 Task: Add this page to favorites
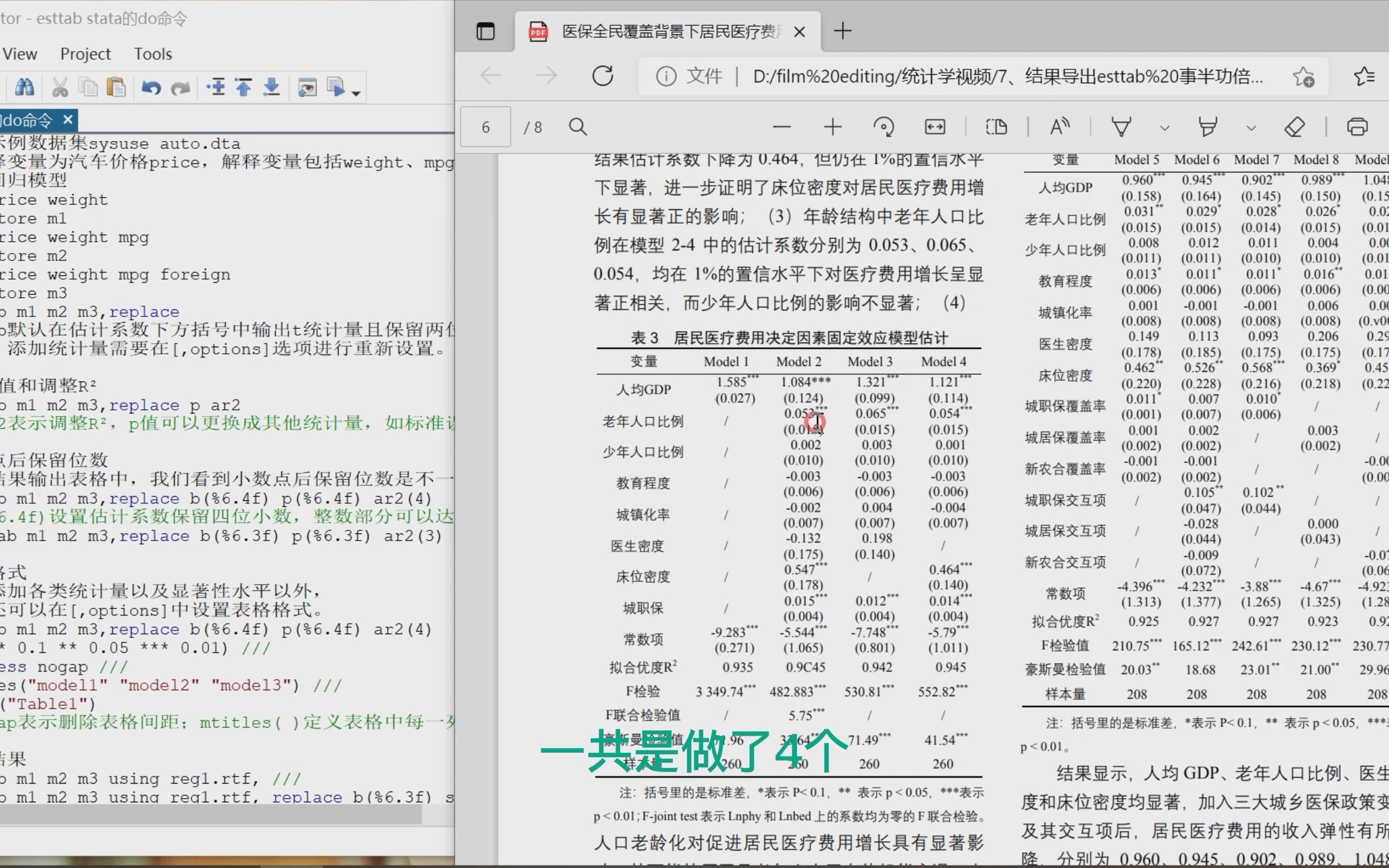pyautogui.click(x=1303, y=77)
